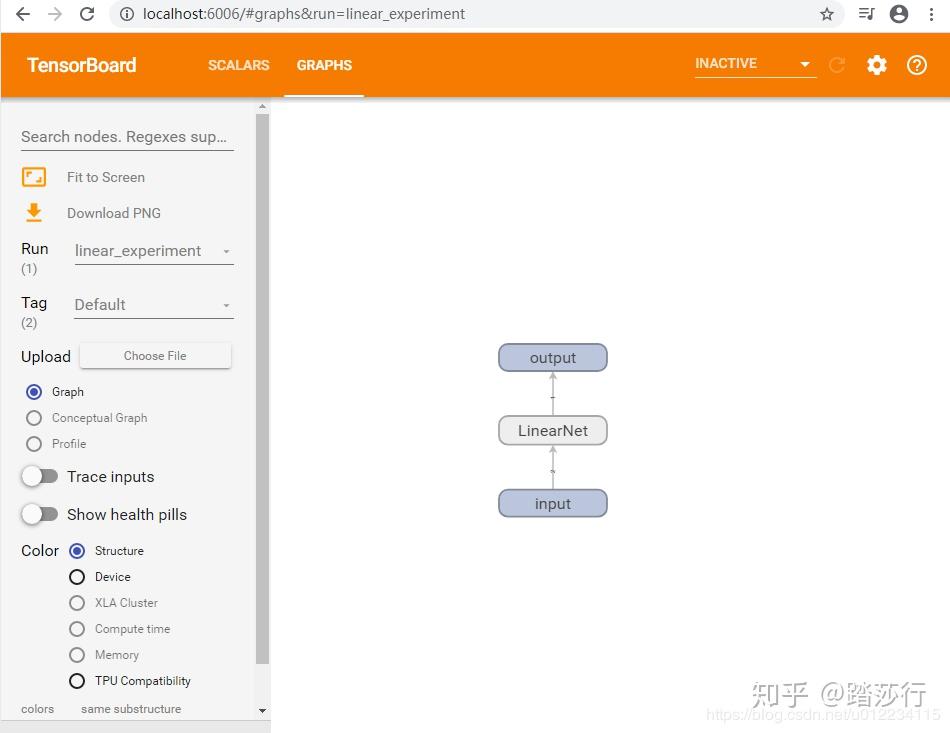Select the Conceptual Graph radio button

pyautogui.click(x=33, y=418)
